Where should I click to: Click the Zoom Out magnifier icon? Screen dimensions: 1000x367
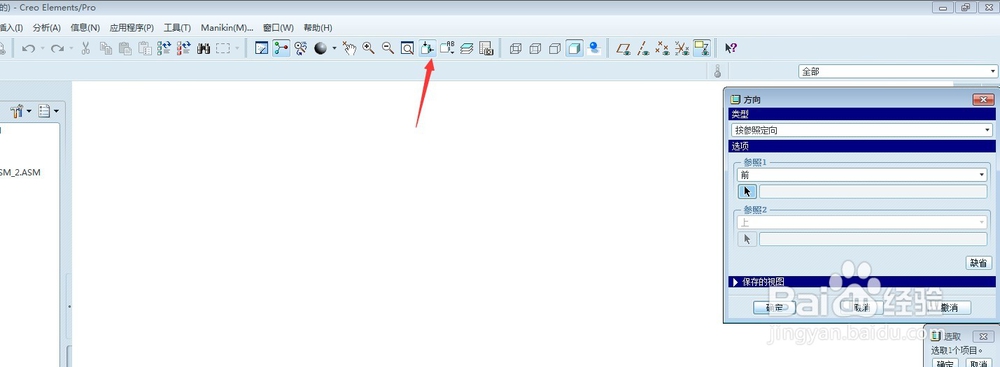coord(388,49)
